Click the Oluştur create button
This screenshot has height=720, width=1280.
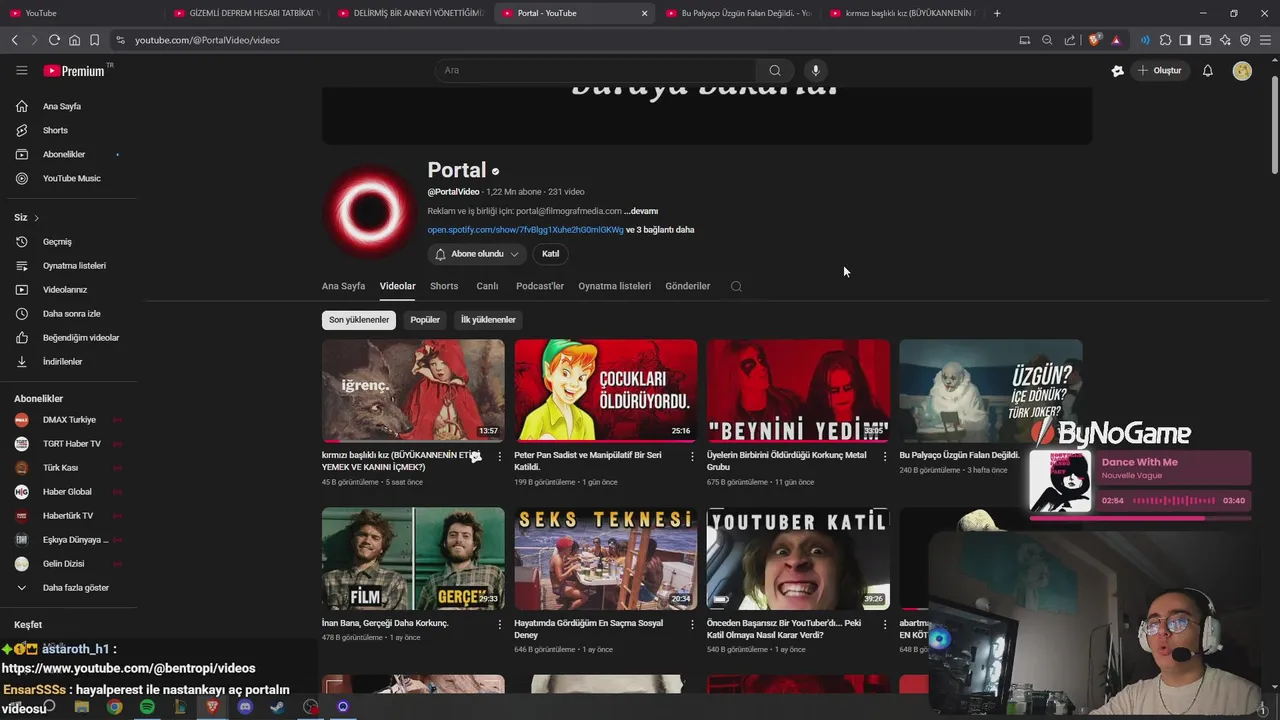point(1159,71)
